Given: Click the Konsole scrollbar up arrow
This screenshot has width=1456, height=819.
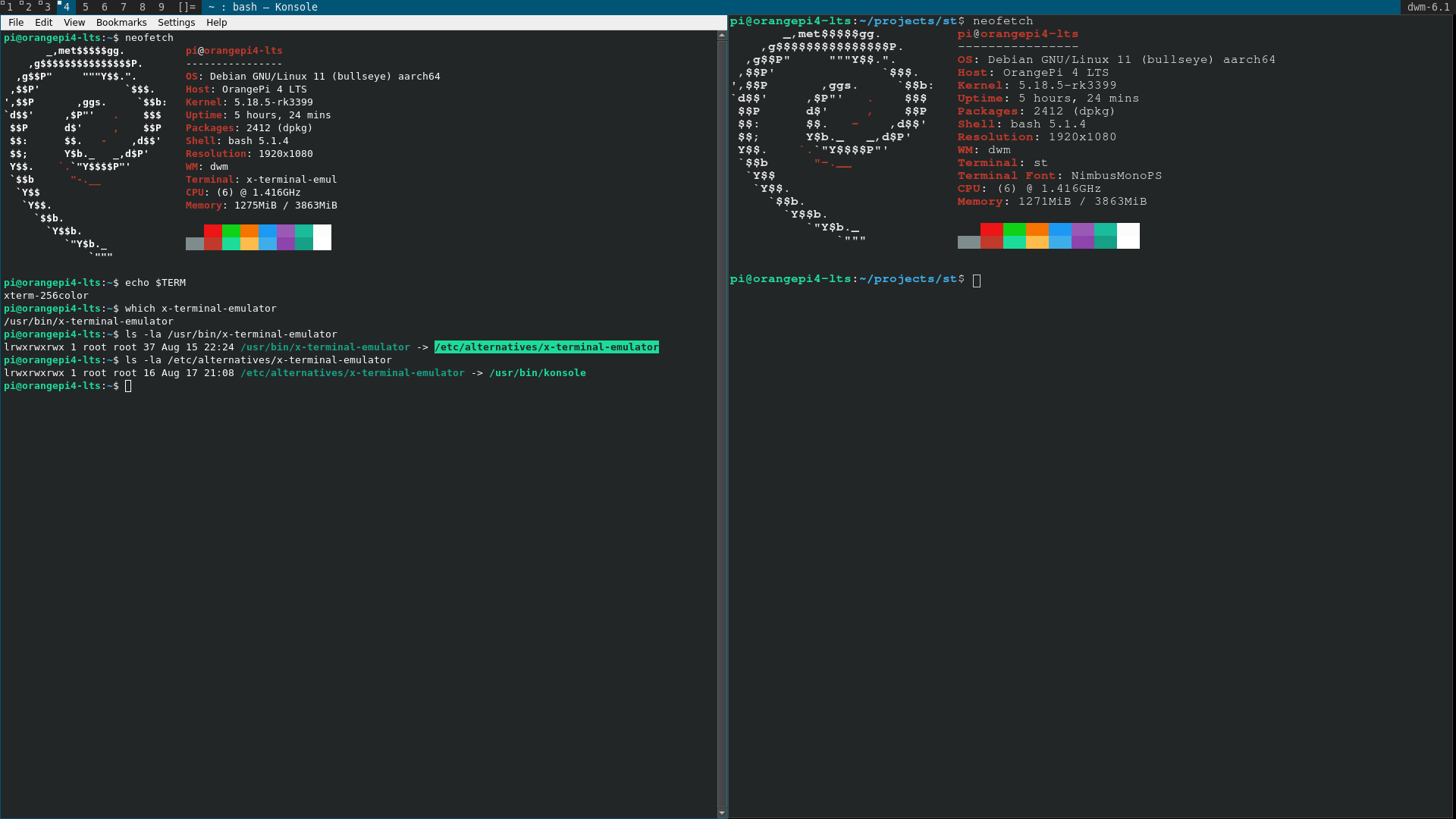Looking at the screenshot, I should point(722,36).
